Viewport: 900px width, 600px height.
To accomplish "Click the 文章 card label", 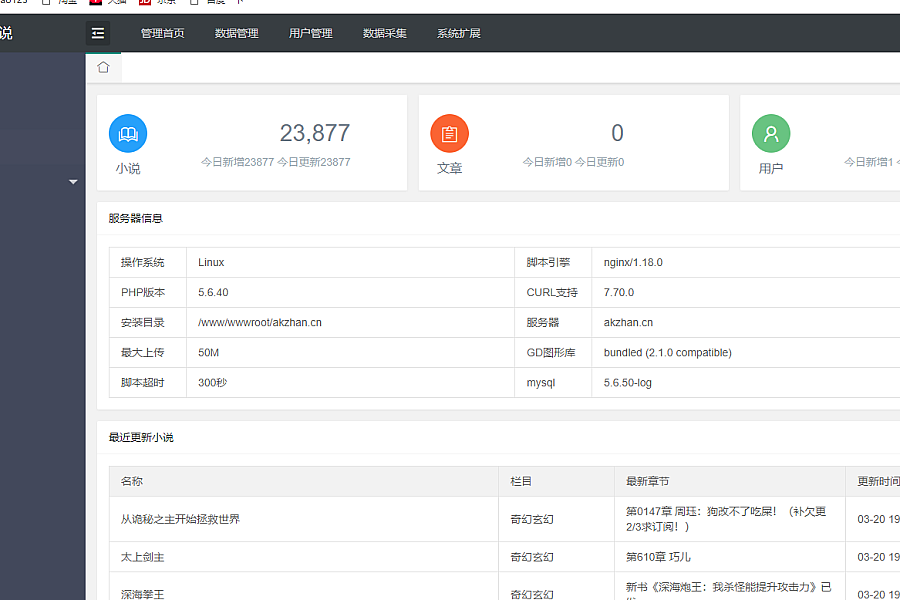I will click(x=449, y=168).
